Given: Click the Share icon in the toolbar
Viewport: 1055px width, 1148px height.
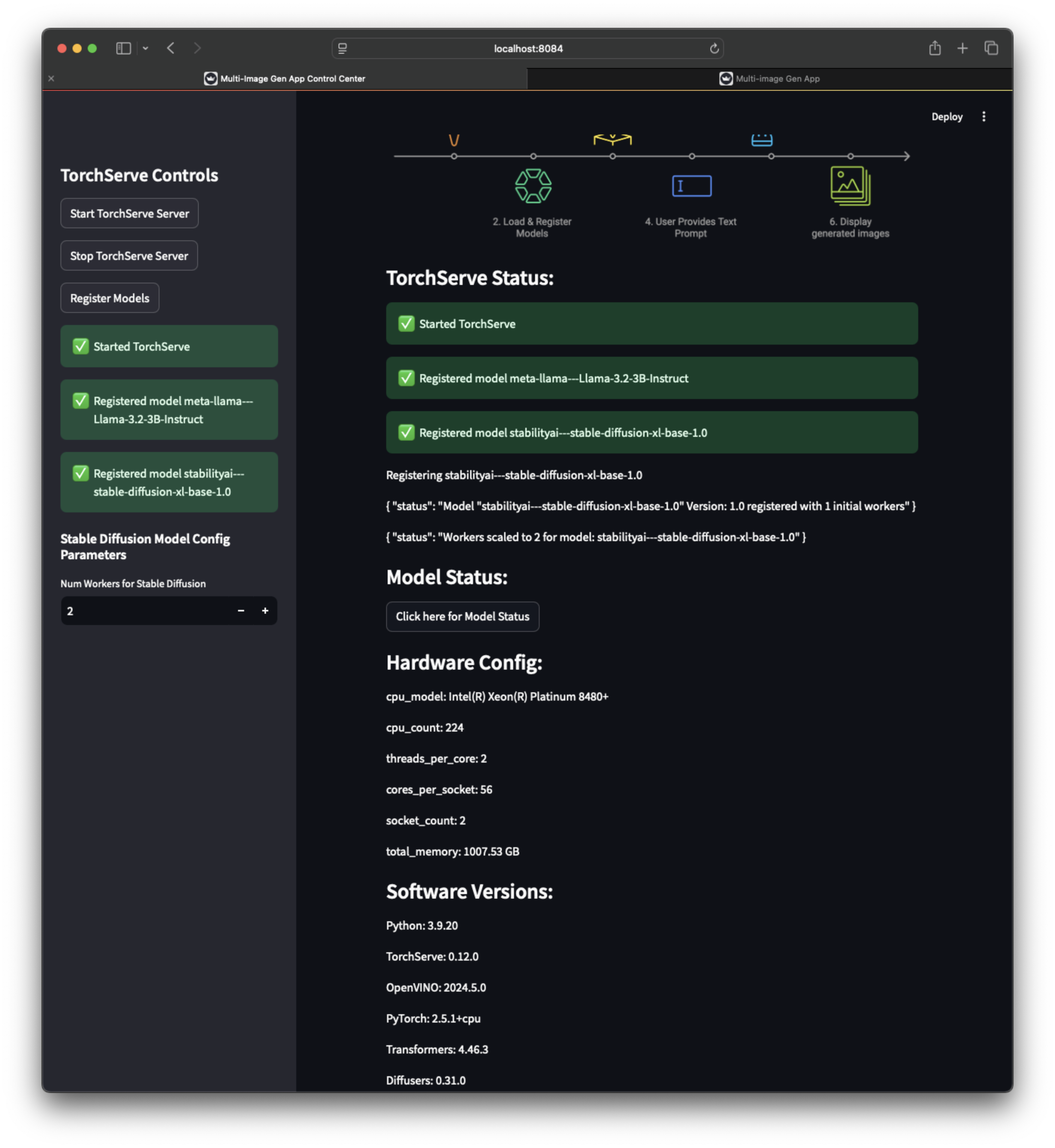Looking at the screenshot, I should point(934,48).
